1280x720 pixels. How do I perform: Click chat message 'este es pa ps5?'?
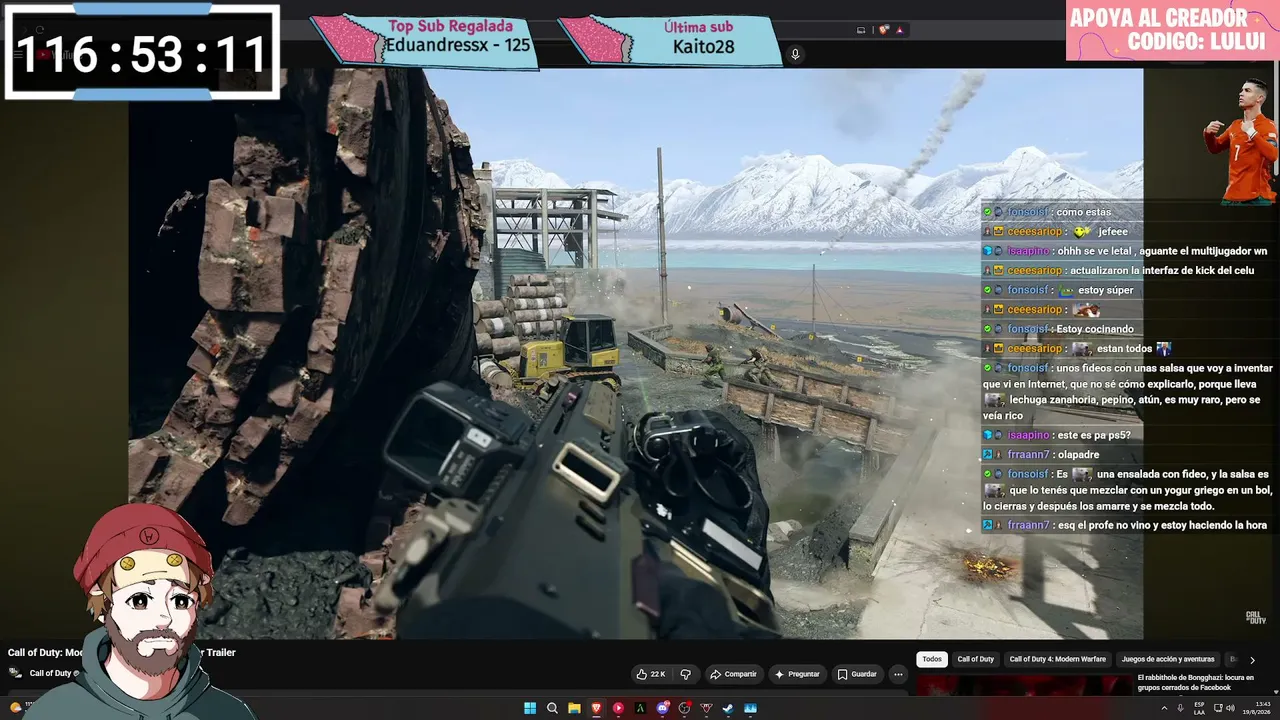1092,435
